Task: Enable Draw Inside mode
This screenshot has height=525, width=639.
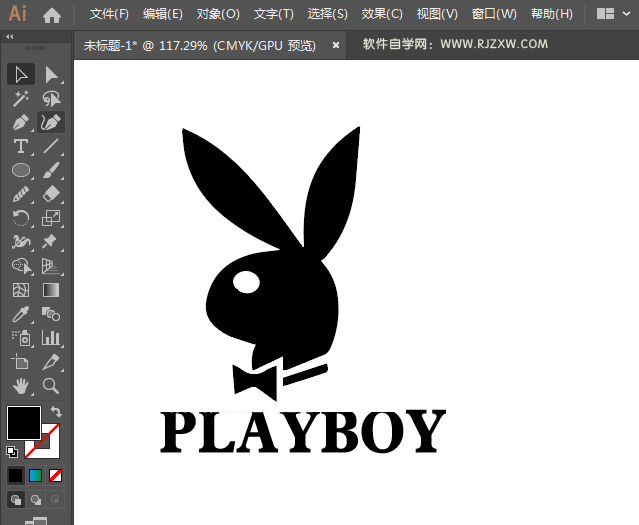Action: (55, 499)
